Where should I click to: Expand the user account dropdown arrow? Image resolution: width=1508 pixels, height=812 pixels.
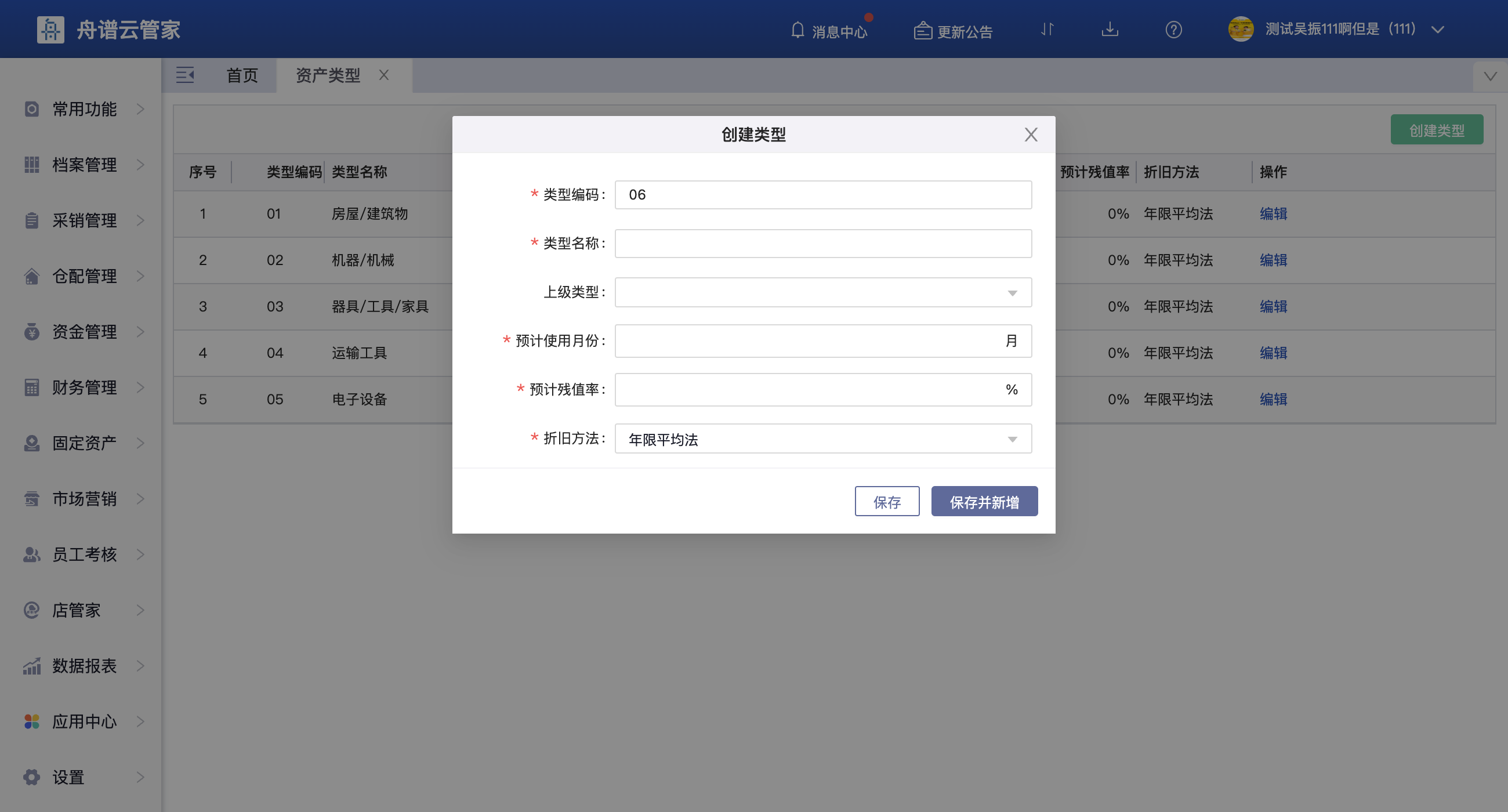click(x=1438, y=28)
